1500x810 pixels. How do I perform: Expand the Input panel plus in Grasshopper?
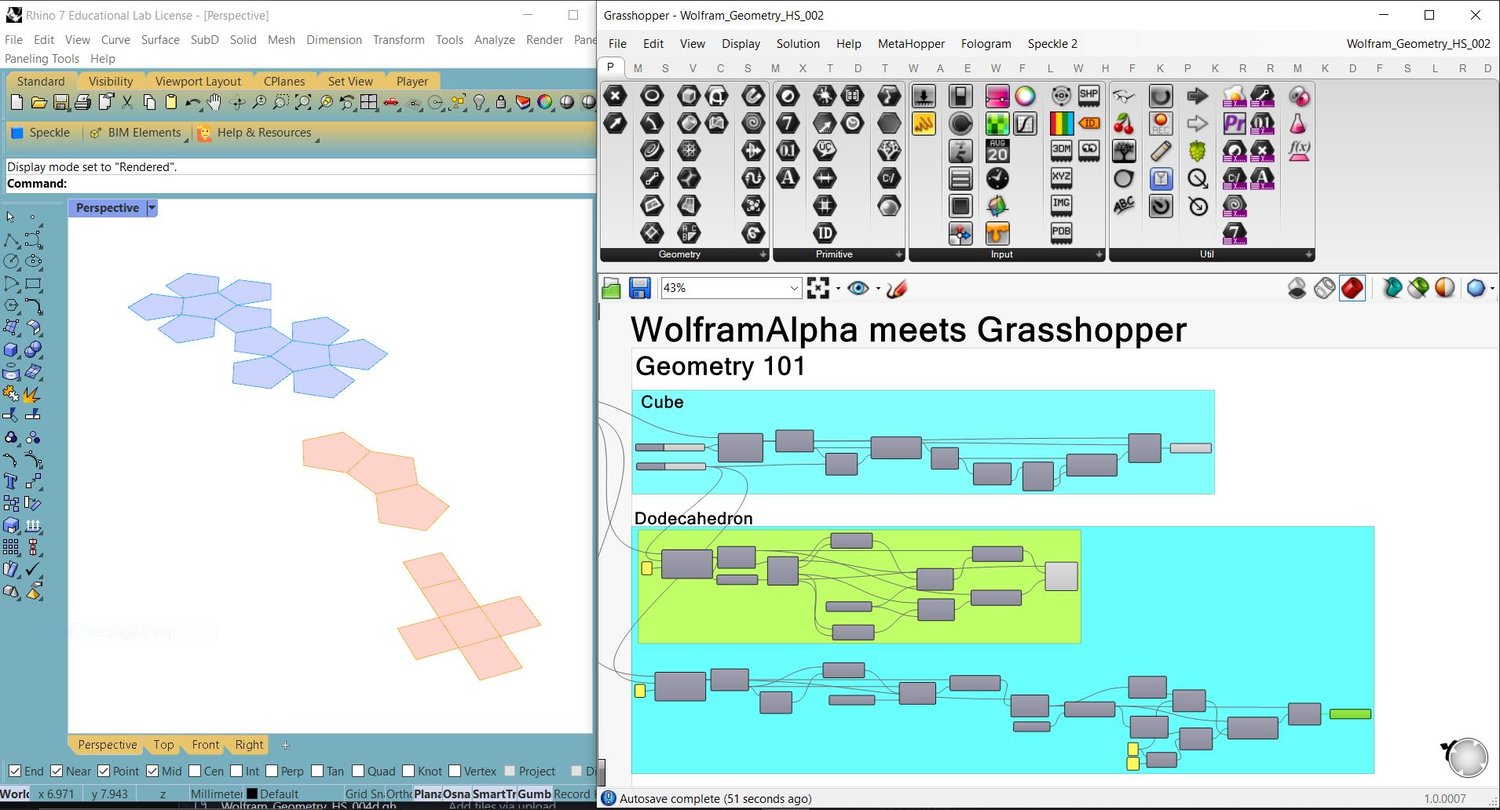[x=1099, y=255]
